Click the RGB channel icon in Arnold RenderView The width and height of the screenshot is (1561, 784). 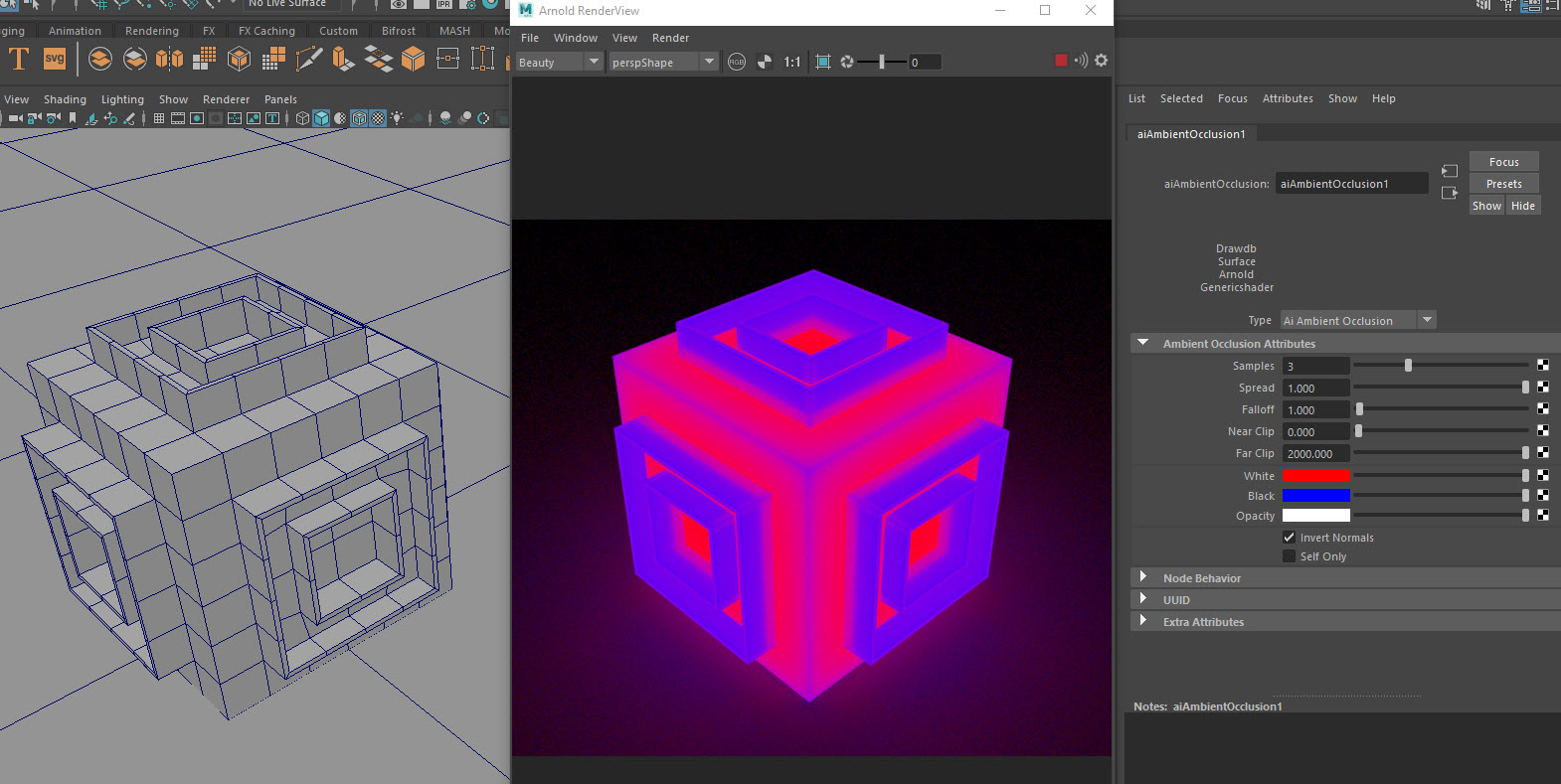pos(737,62)
